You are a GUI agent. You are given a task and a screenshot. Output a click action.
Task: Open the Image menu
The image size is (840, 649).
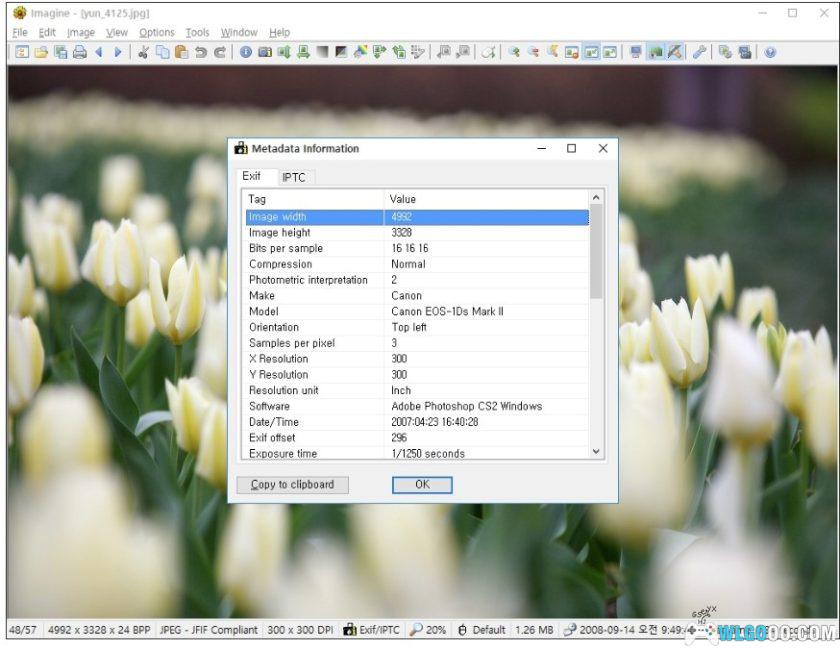pos(79,31)
